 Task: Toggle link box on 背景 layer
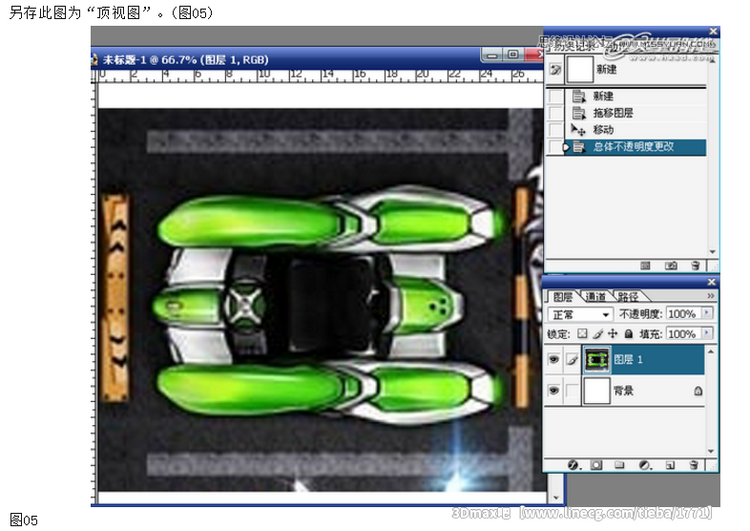[572, 391]
